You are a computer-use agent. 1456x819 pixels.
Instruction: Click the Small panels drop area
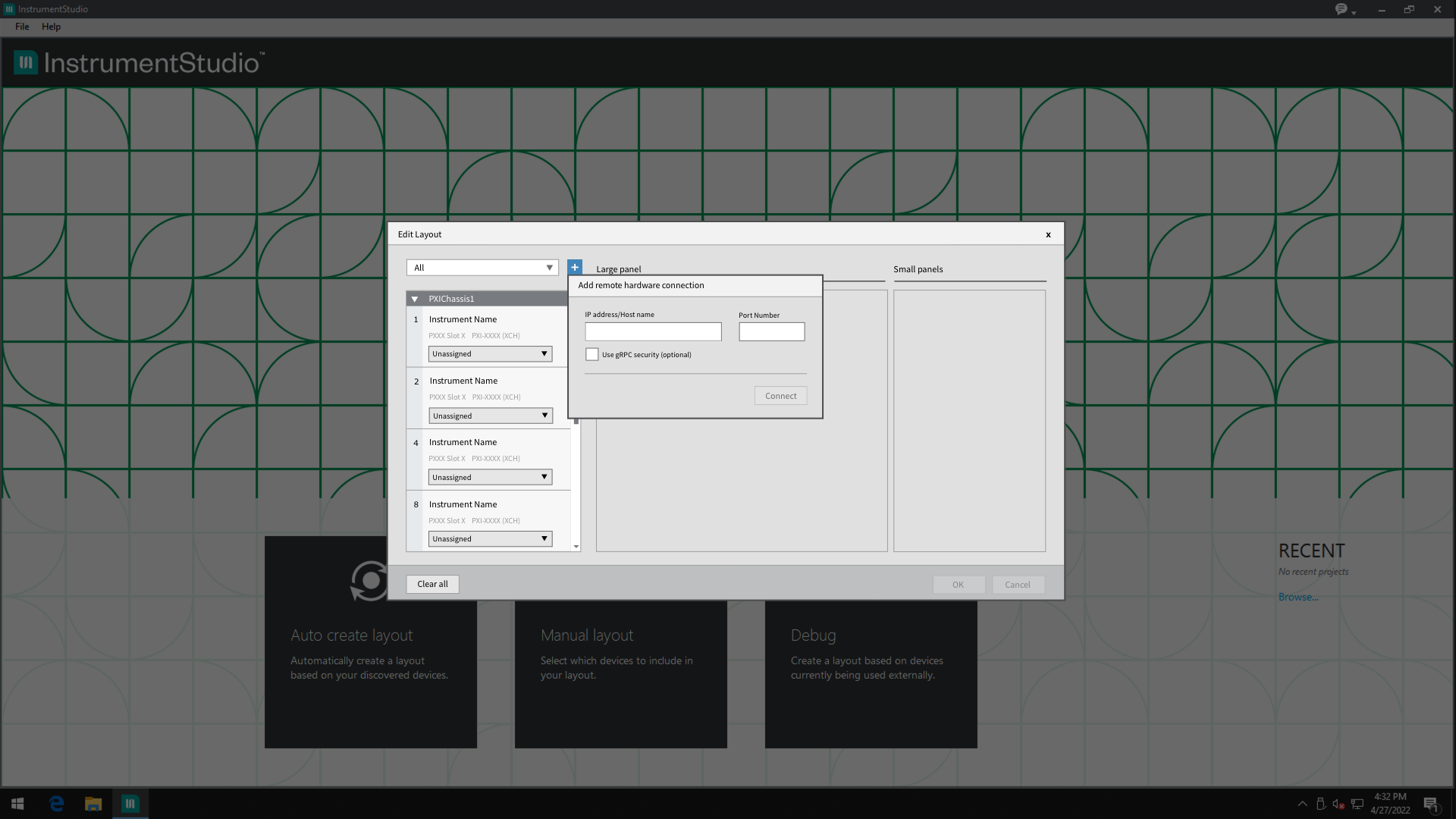click(x=969, y=421)
